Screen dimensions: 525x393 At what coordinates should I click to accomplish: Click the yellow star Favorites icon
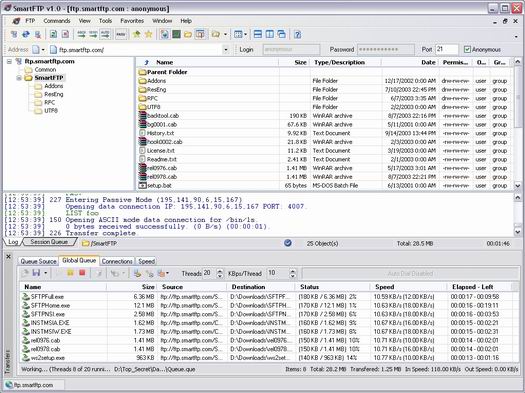point(149,34)
